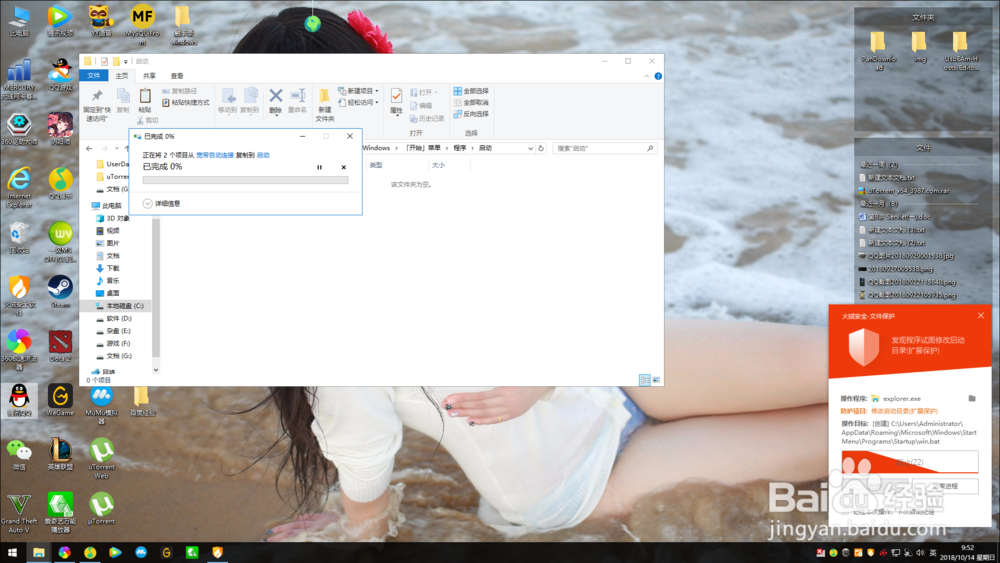Click 程序 breadcrumb in address bar
The image size is (1000, 563).
point(460,148)
